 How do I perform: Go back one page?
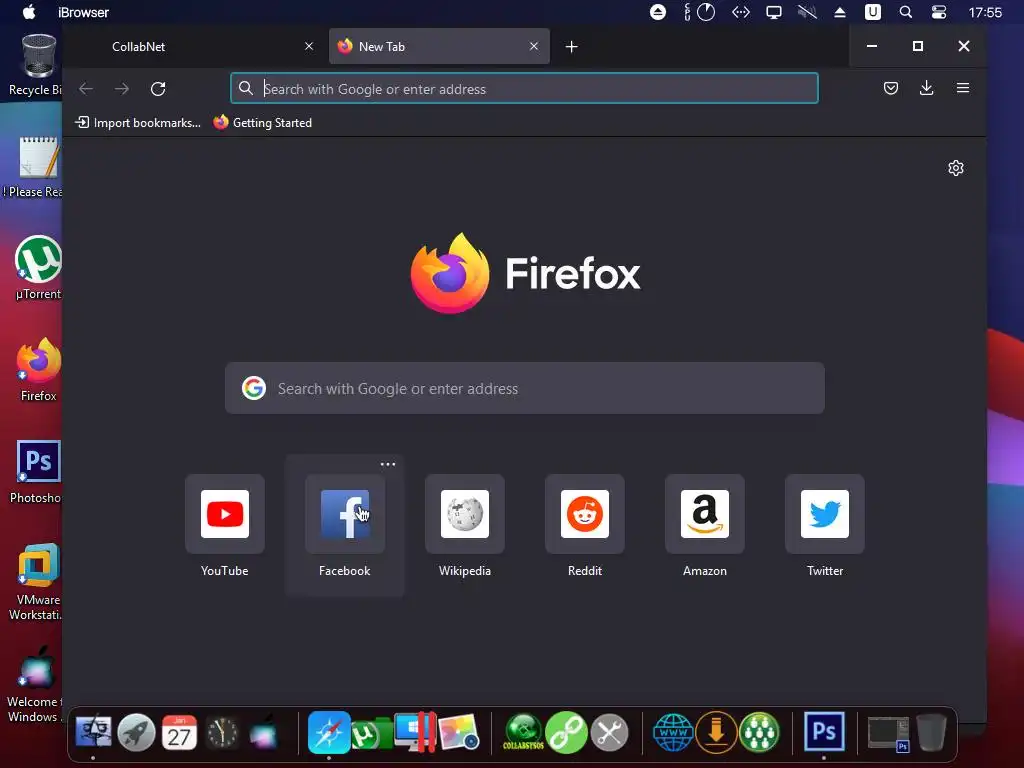coord(86,89)
